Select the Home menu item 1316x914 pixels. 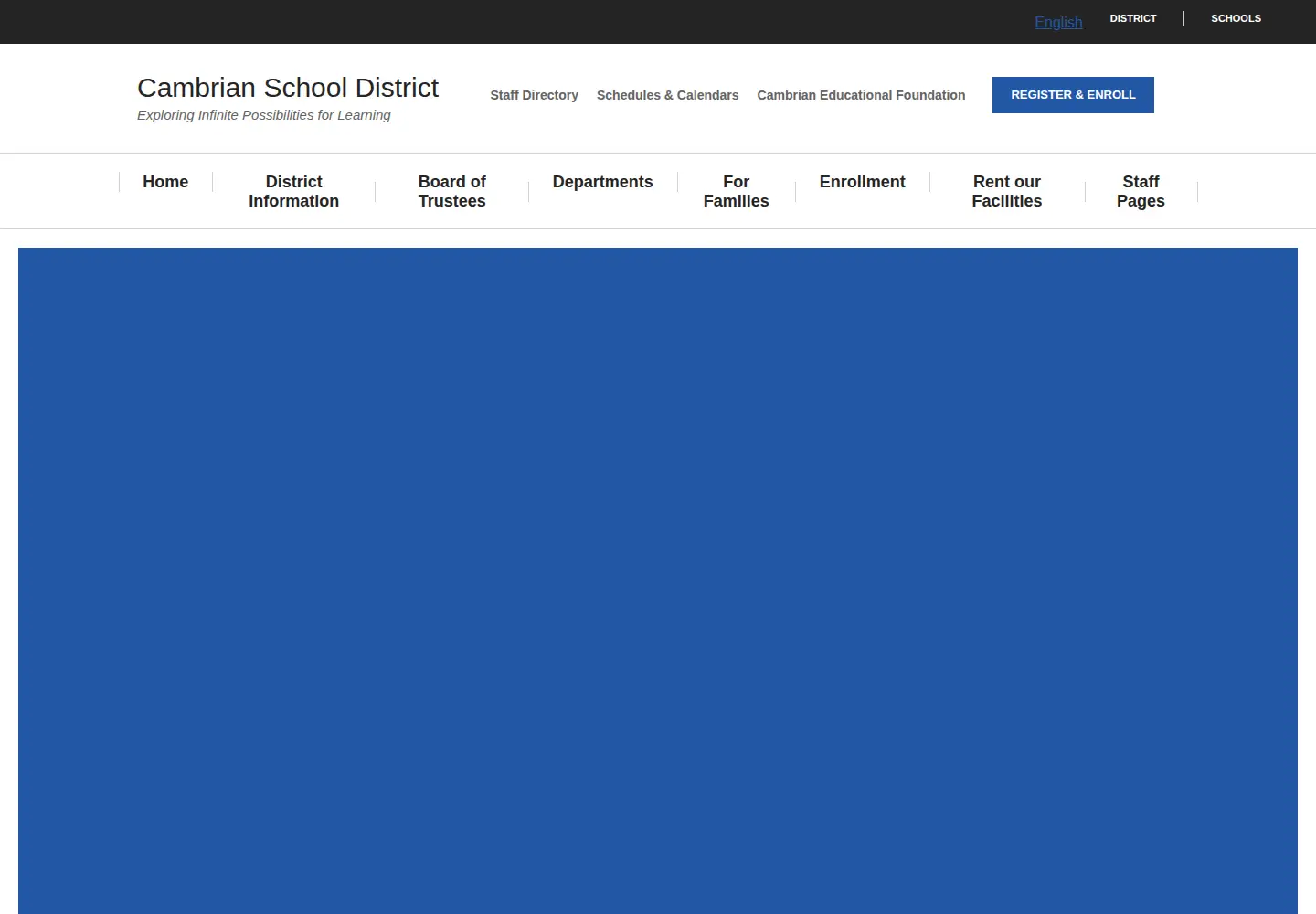coord(165,182)
